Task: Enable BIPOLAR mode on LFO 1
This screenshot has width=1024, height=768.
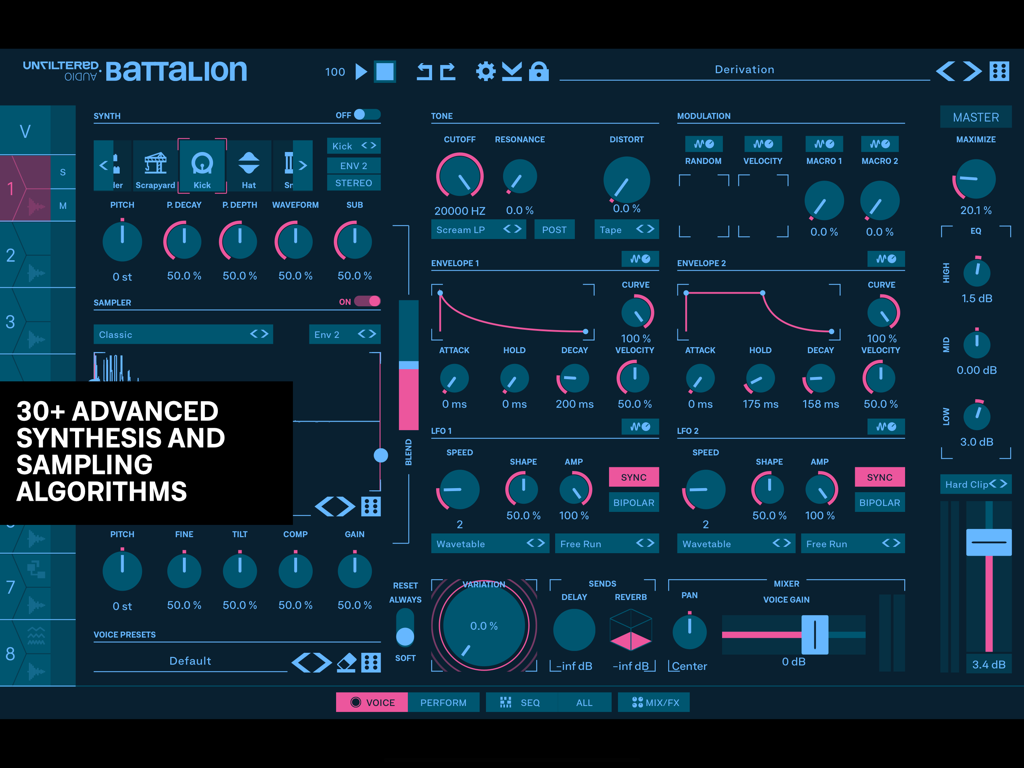Action: click(x=634, y=502)
